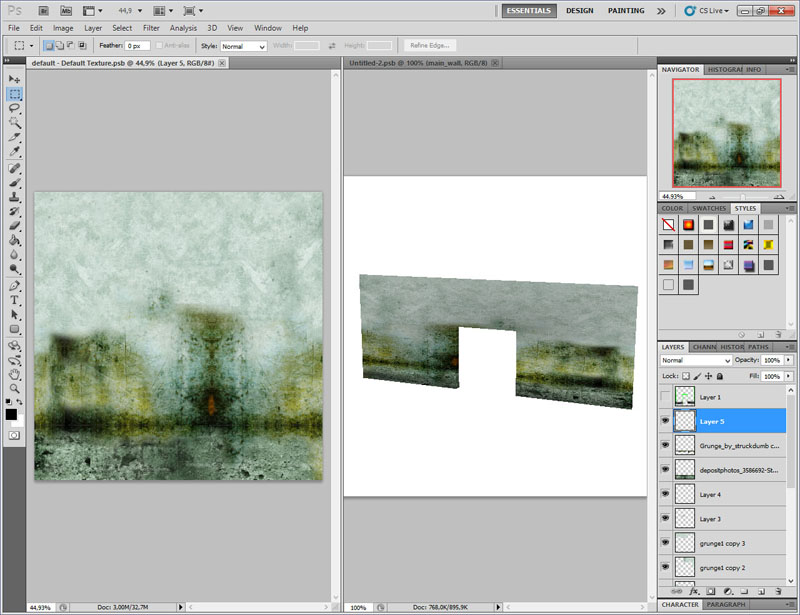Image resolution: width=800 pixels, height=615 pixels.
Task: Click the DESIGN workspace button
Action: coord(579,11)
